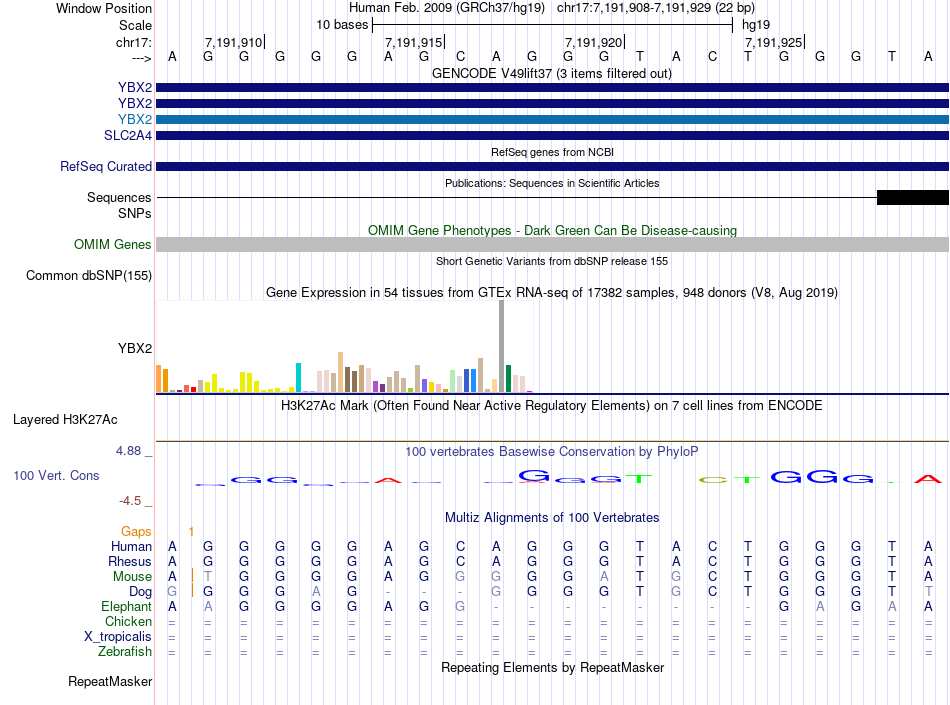
Task: Click the Human species row label
Action: coord(131,546)
